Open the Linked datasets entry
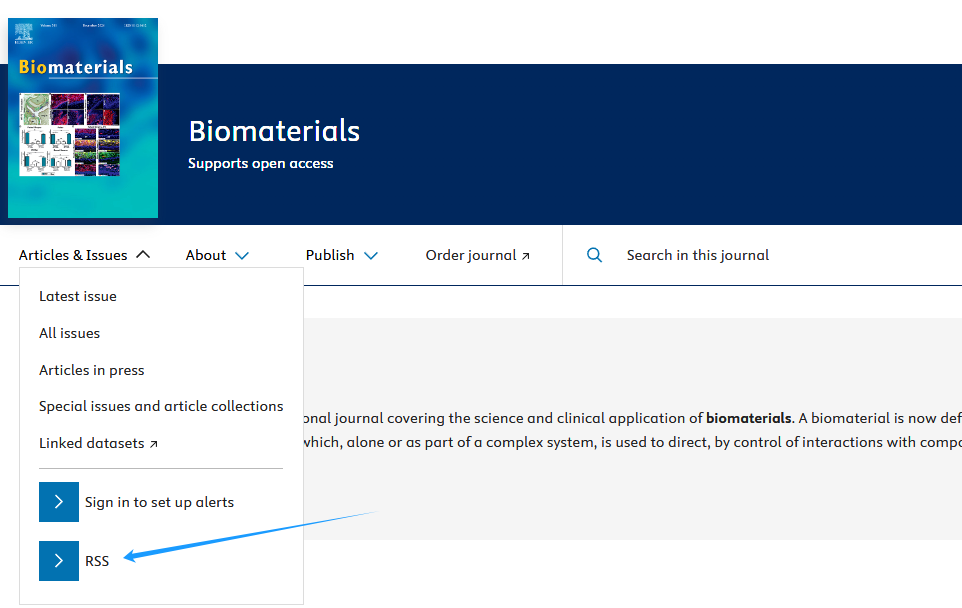Screen dimensions: 962x608 click(x=92, y=443)
